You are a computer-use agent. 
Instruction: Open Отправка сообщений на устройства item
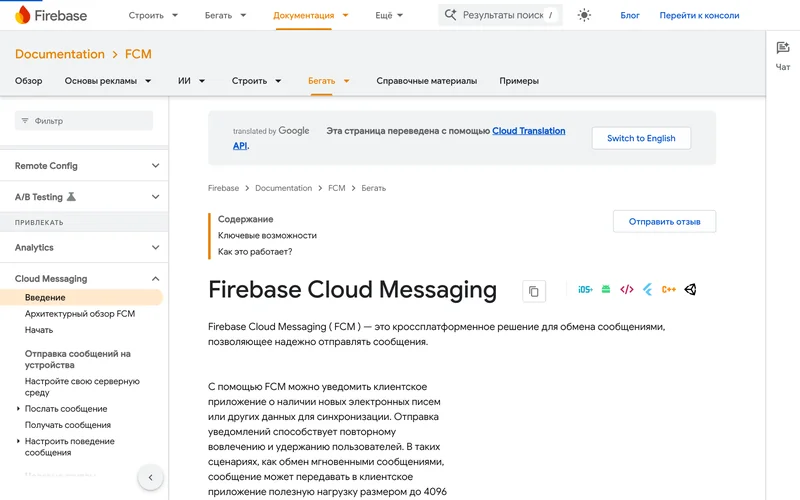tap(78, 359)
